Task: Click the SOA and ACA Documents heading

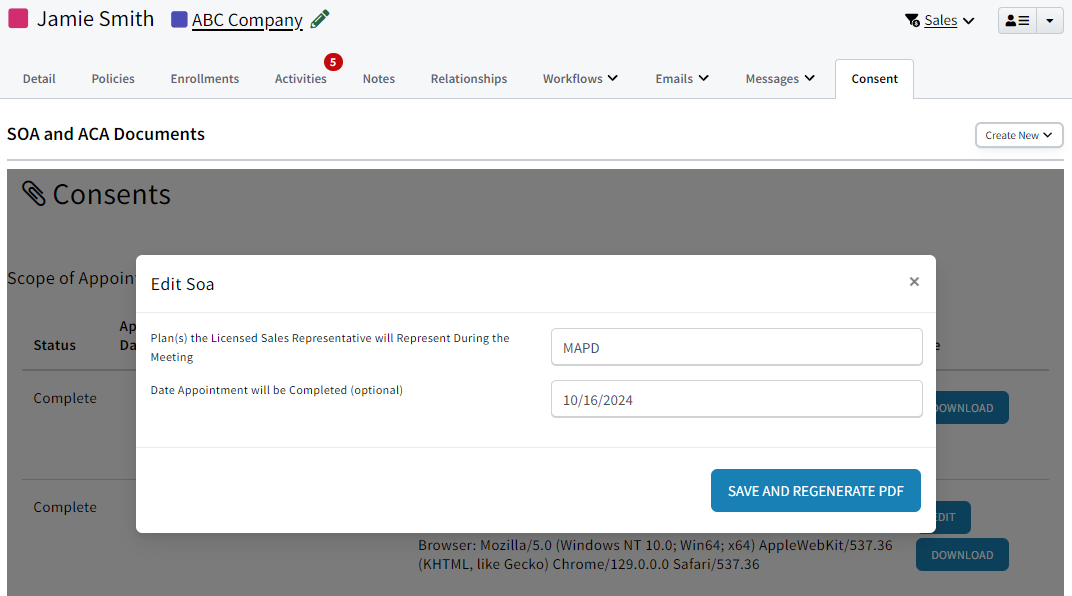Action: 106,134
